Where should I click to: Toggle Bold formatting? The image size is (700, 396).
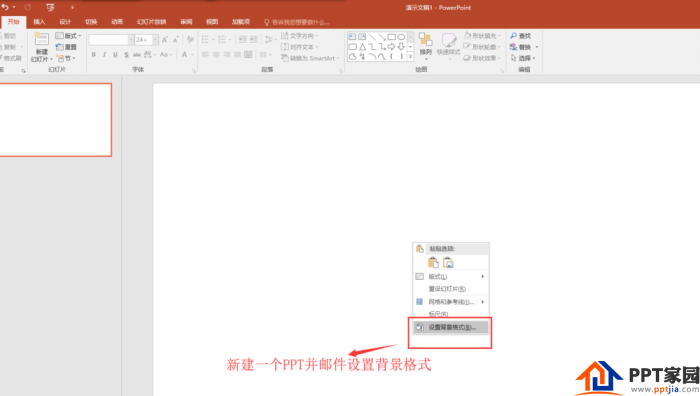coord(94,54)
